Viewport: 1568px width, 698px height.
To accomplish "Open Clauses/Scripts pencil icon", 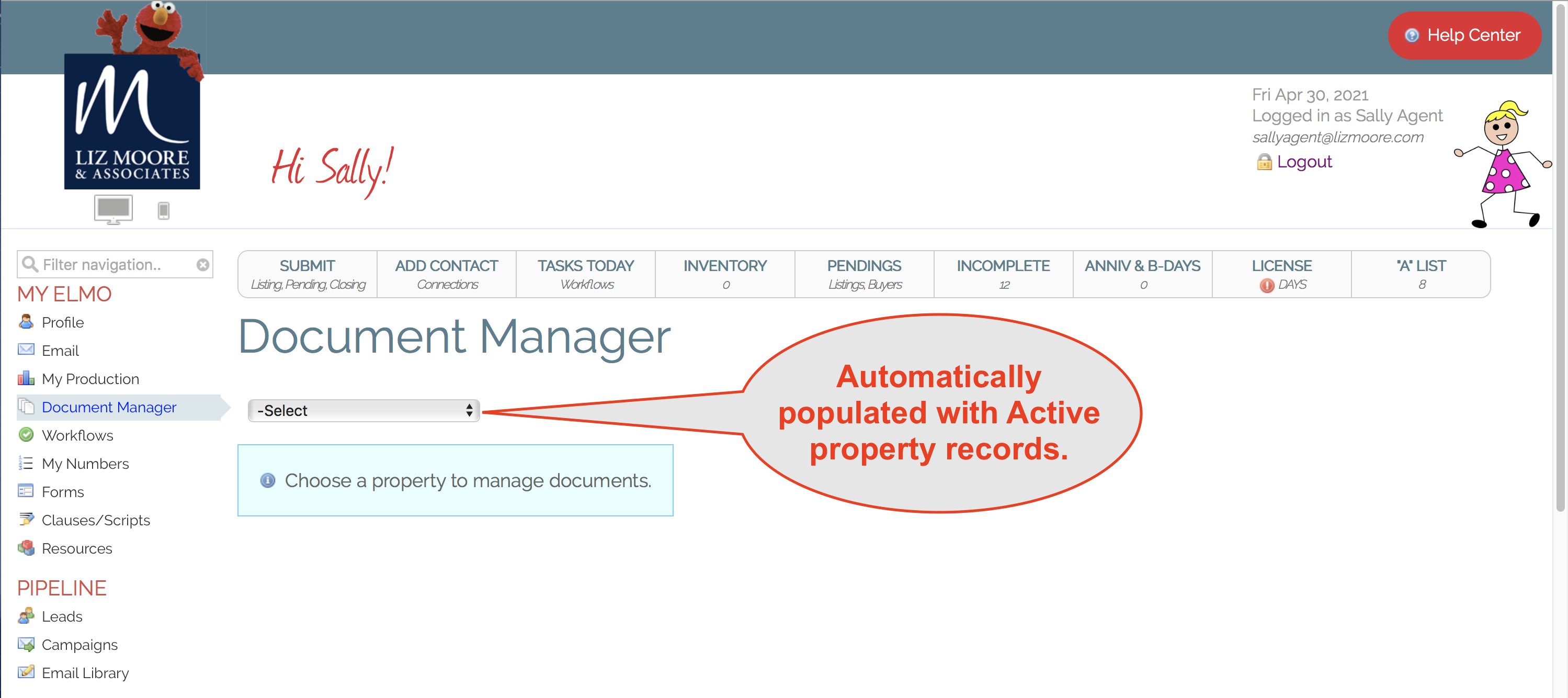I will pos(26,520).
